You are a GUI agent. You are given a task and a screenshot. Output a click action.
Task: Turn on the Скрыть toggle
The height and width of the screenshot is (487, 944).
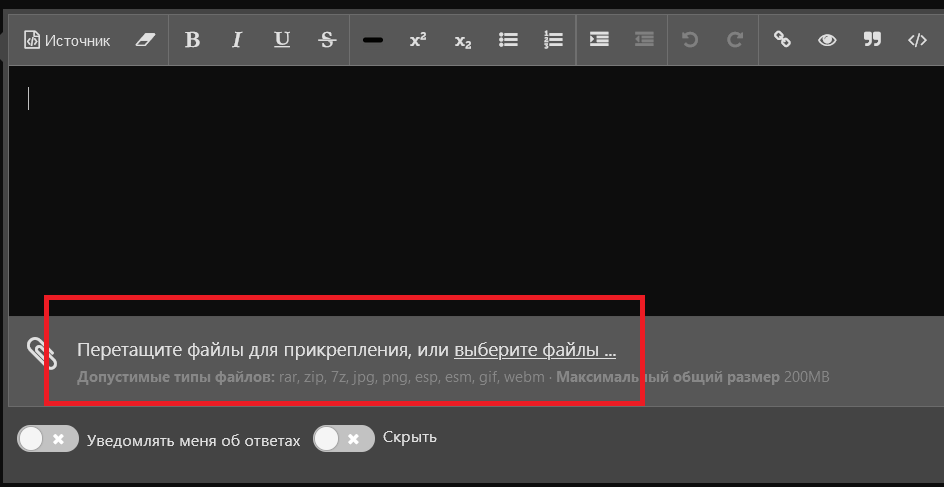[x=343, y=438]
